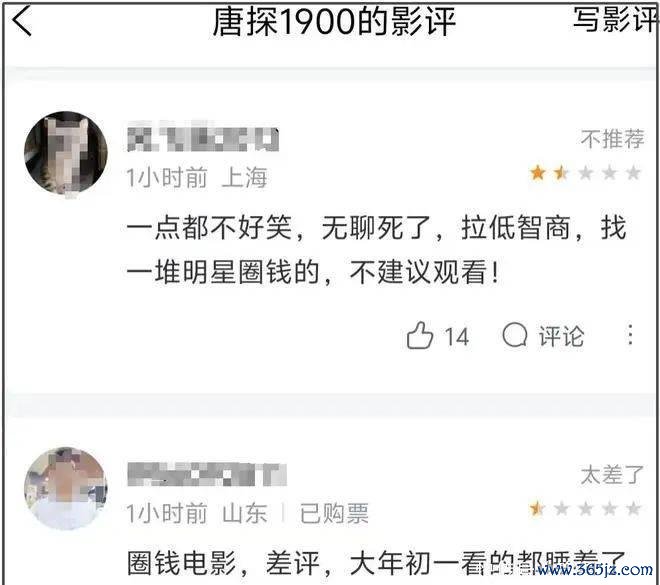Image resolution: width=660 pixels, height=585 pixels.
Task: Open the three-dot more options menu
Action: [x=630, y=335]
